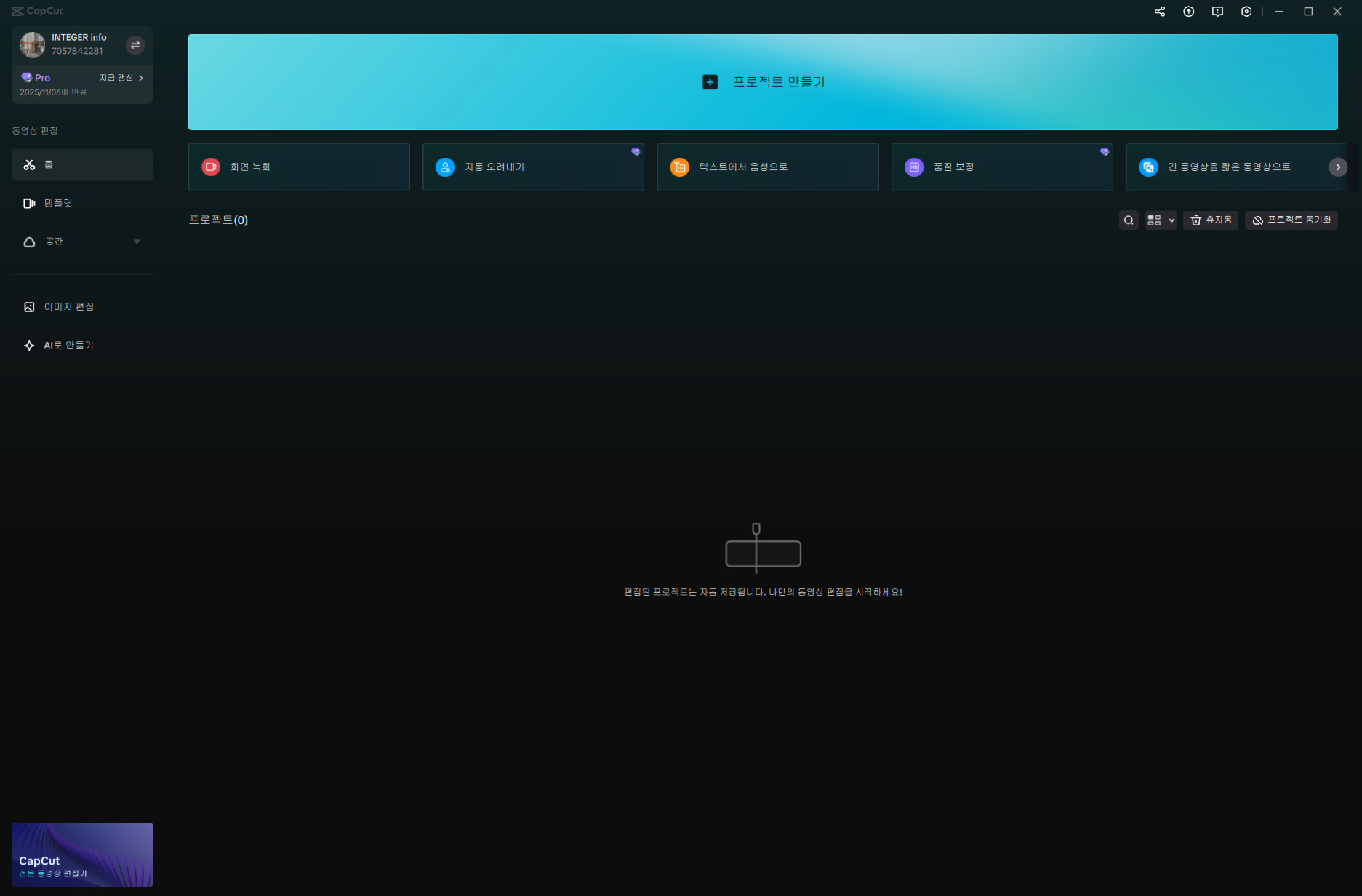Open the upload/update arrow icon

point(1189,12)
